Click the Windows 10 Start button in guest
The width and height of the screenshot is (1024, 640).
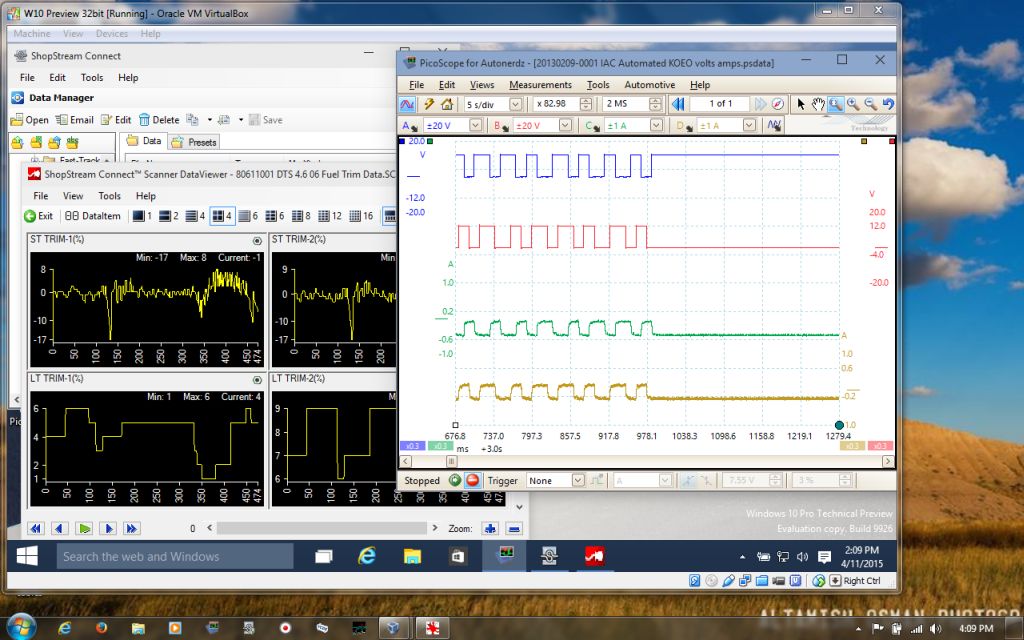pyautogui.click(x=27, y=556)
